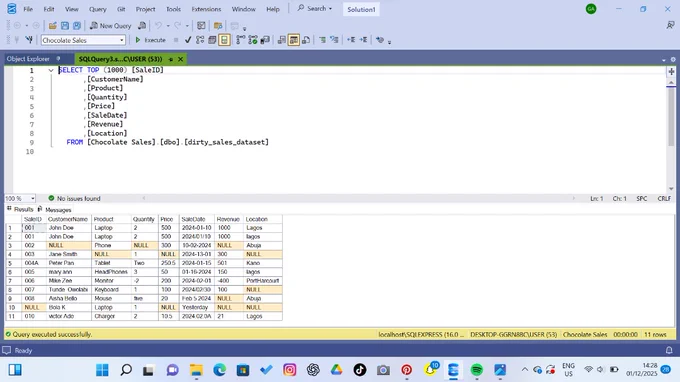Image resolution: width=680 pixels, height=382 pixels.
Task: Click the GA account avatar
Action: pos(591,9)
